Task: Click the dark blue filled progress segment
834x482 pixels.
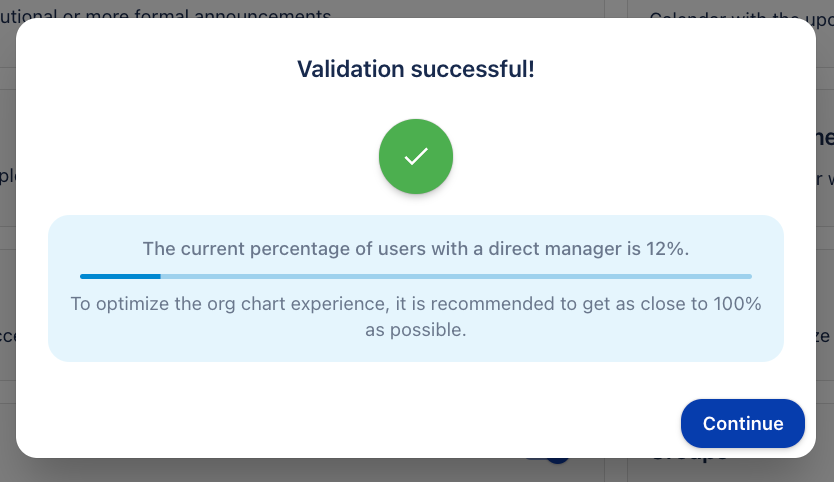Action: point(120,276)
